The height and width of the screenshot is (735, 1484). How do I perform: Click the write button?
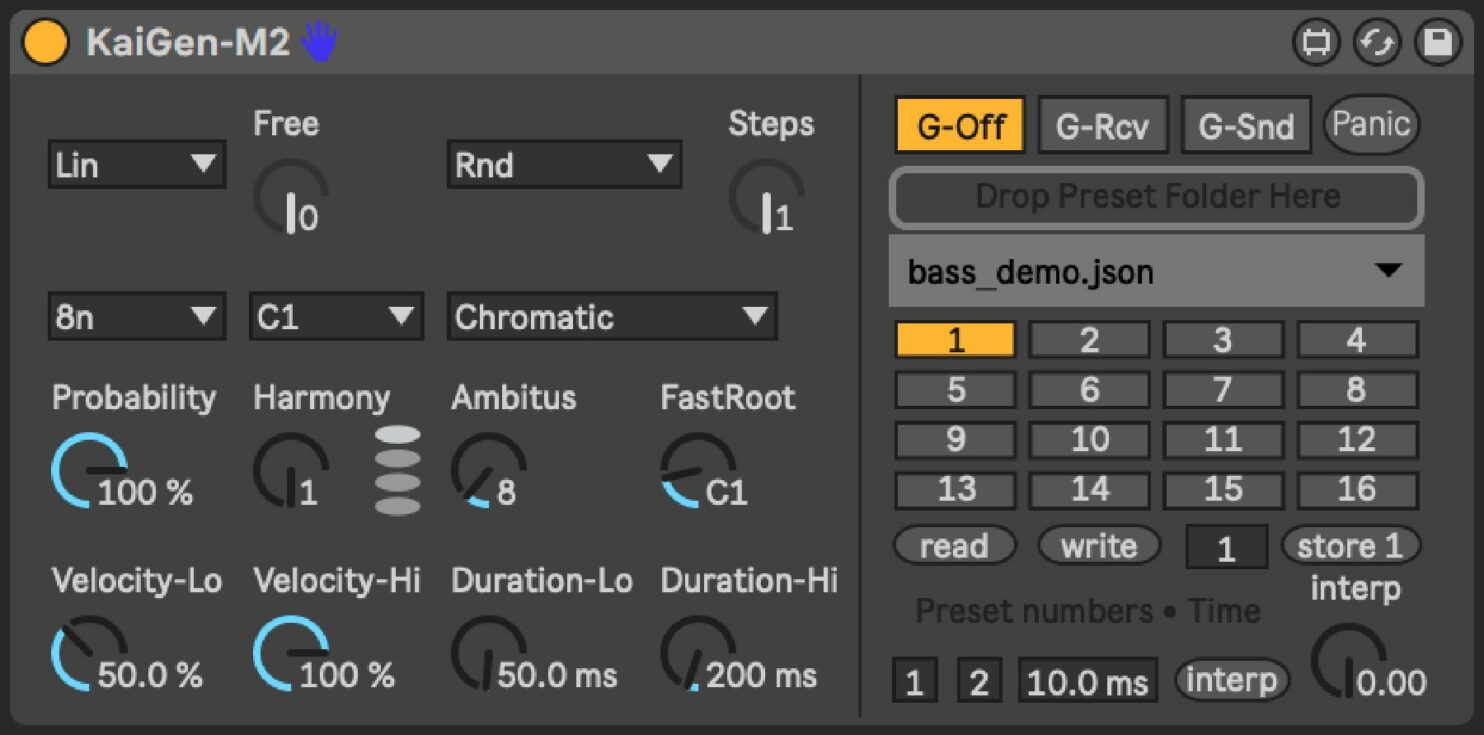click(1099, 546)
